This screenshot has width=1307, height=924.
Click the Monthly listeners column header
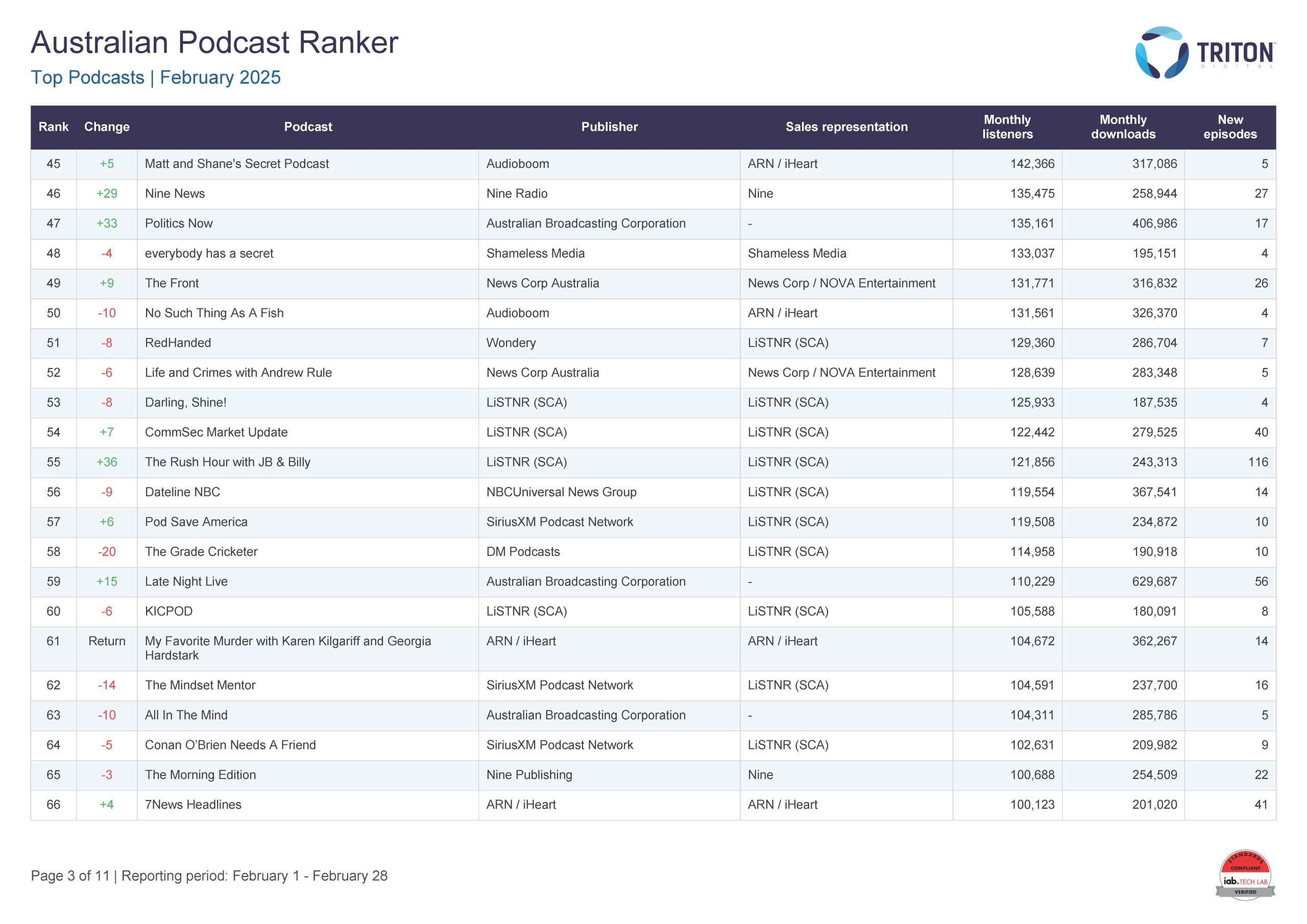tap(1007, 127)
